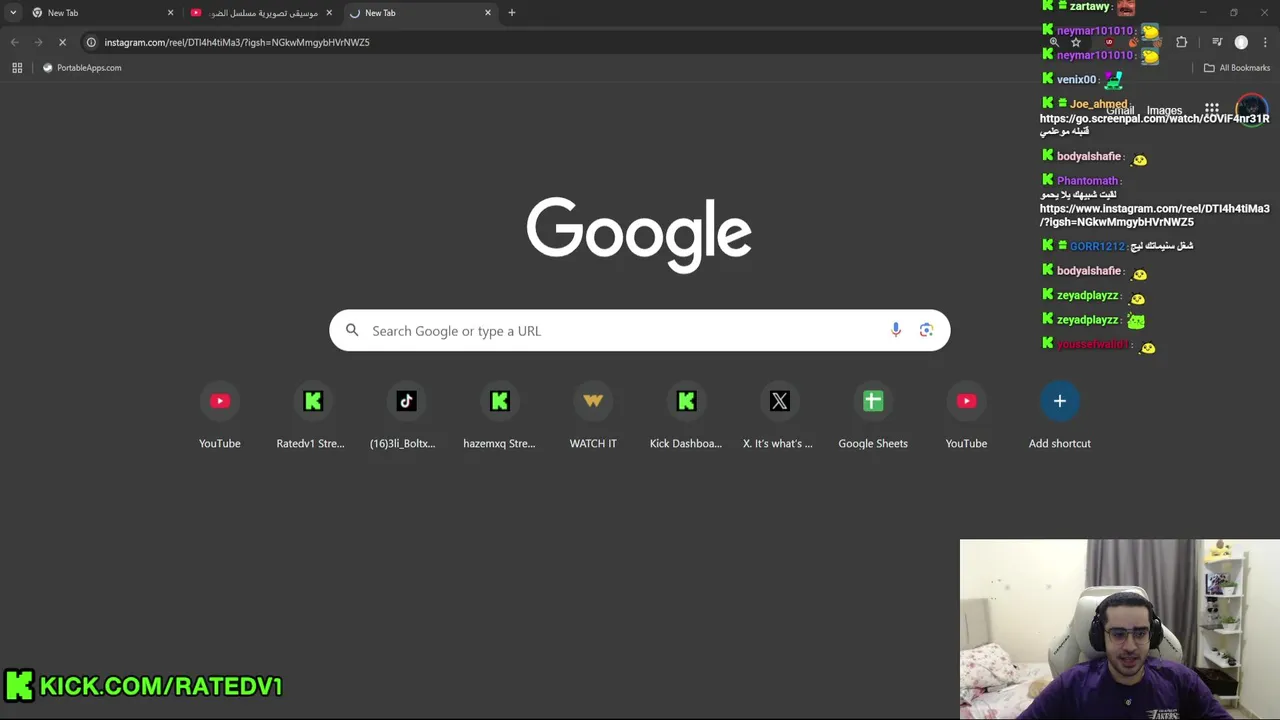
Task: Open the tab search dropdown arrow
Action: click(x=13, y=13)
